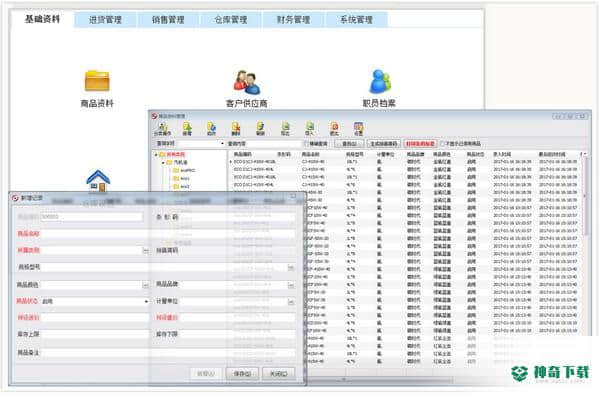Open the 商品资料 folder icon

pos(97,81)
